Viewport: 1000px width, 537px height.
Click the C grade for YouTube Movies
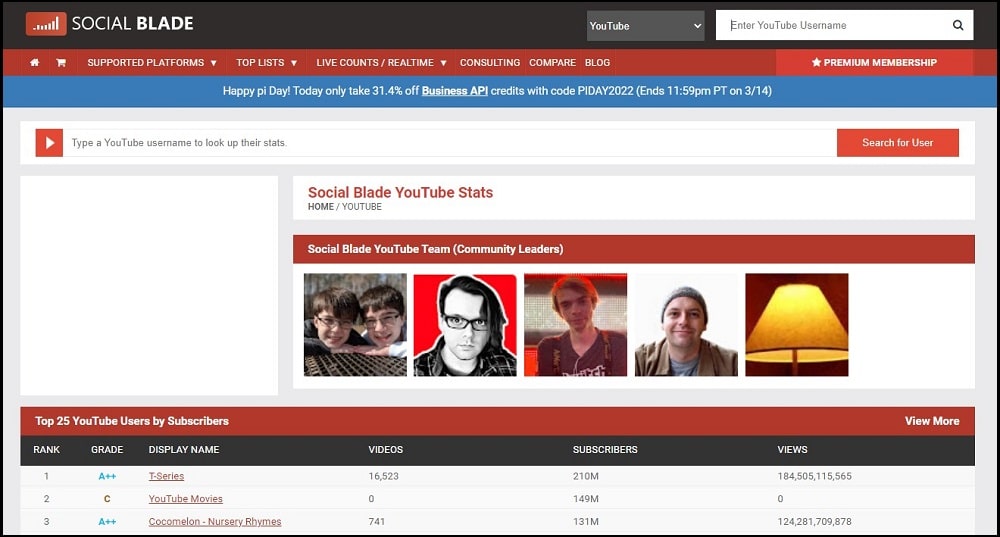pos(107,499)
